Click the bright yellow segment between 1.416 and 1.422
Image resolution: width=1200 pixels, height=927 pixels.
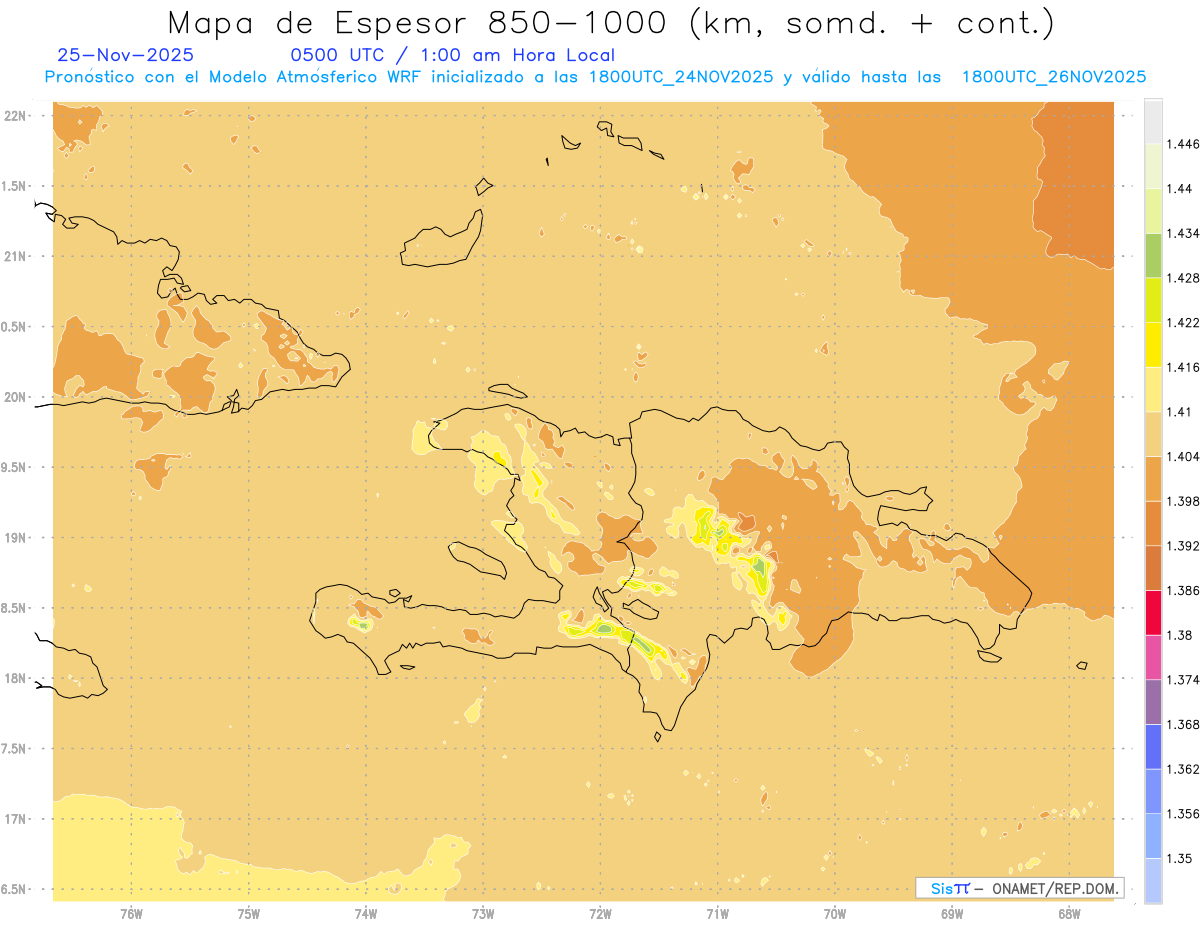(x=1153, y=344)
